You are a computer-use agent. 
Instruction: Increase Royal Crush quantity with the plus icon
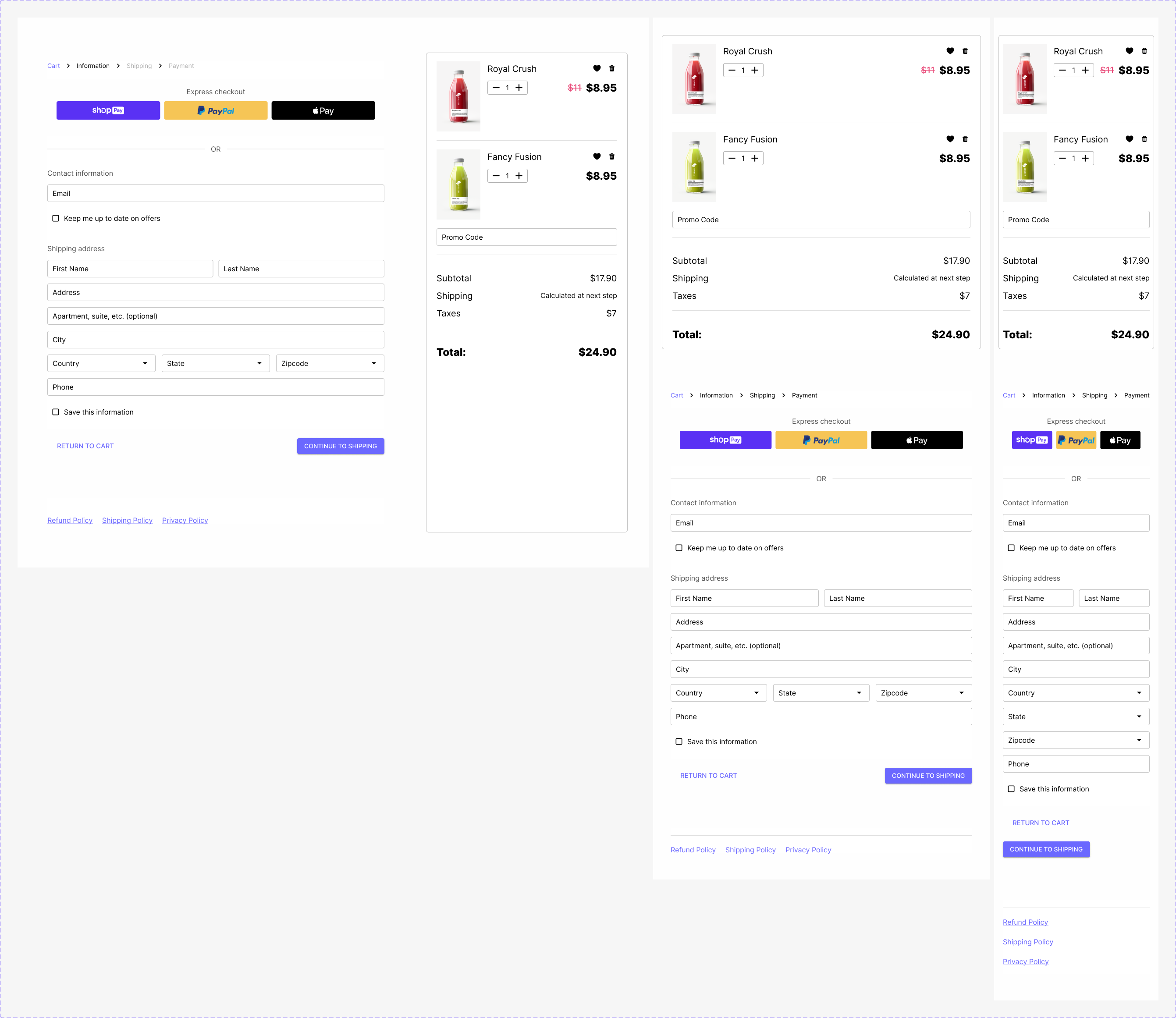click(519, 88)
